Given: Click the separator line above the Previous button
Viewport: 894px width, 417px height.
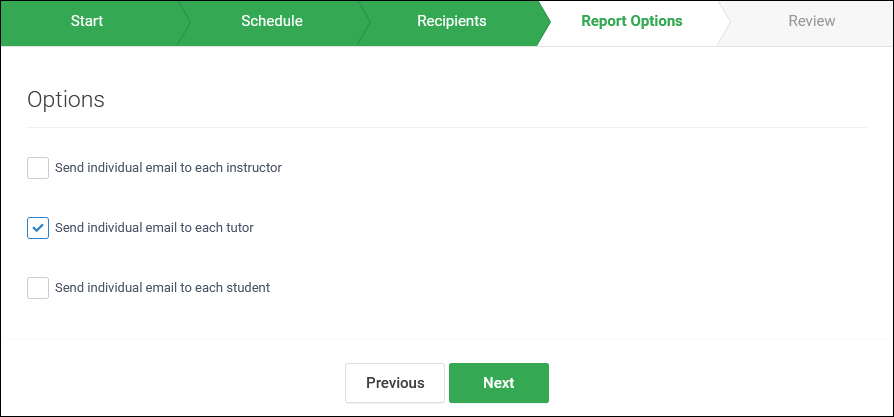Looking at the screenshot, I should [447, 339].
